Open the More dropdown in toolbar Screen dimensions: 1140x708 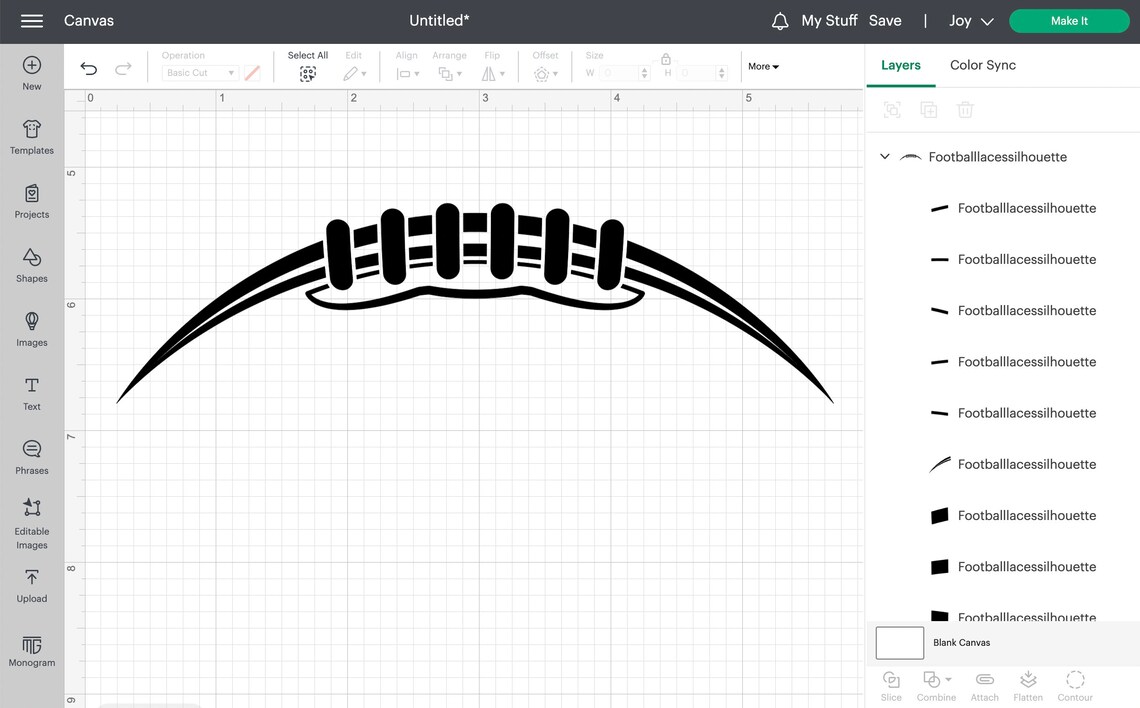click(x=762, y=66)
